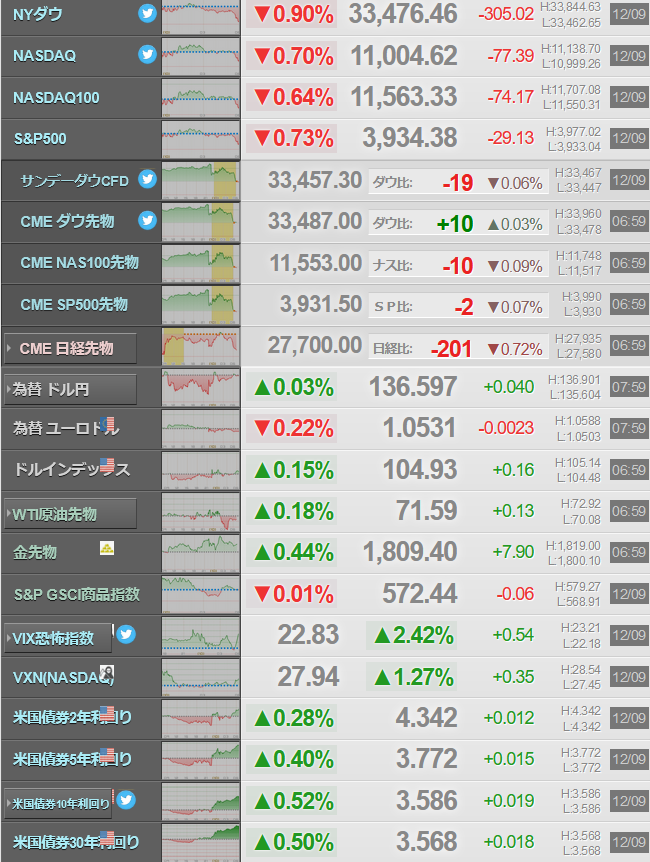
Task: Click the NASDAQ price 11,004.62
Action: pos(404,56)
